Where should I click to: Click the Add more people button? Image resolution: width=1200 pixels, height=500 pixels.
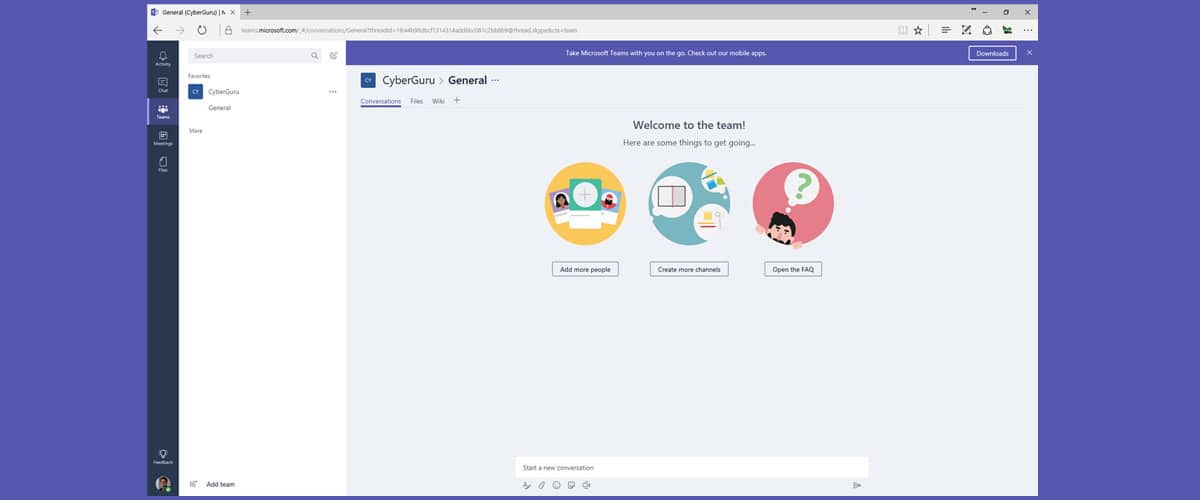coord(585,269)
